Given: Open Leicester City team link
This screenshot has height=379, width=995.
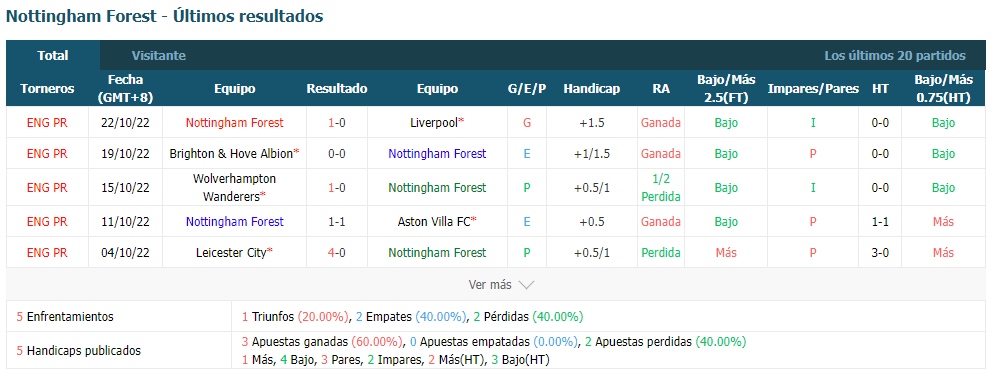Looking at the screenshot, I should (234, 253).
